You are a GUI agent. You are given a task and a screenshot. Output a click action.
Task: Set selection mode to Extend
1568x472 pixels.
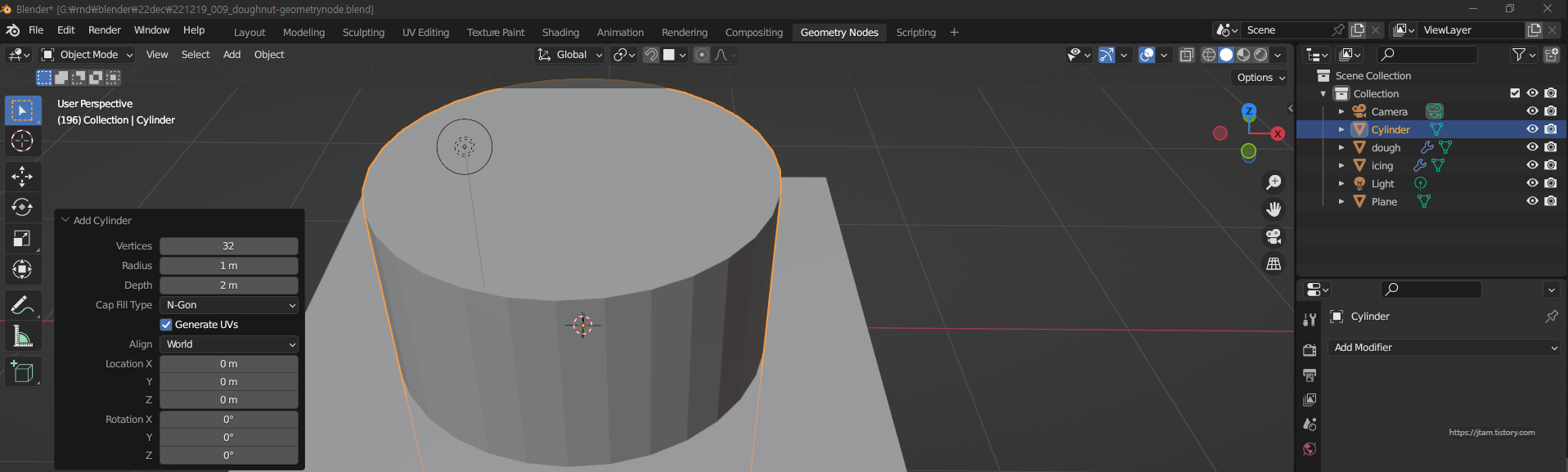61,78
